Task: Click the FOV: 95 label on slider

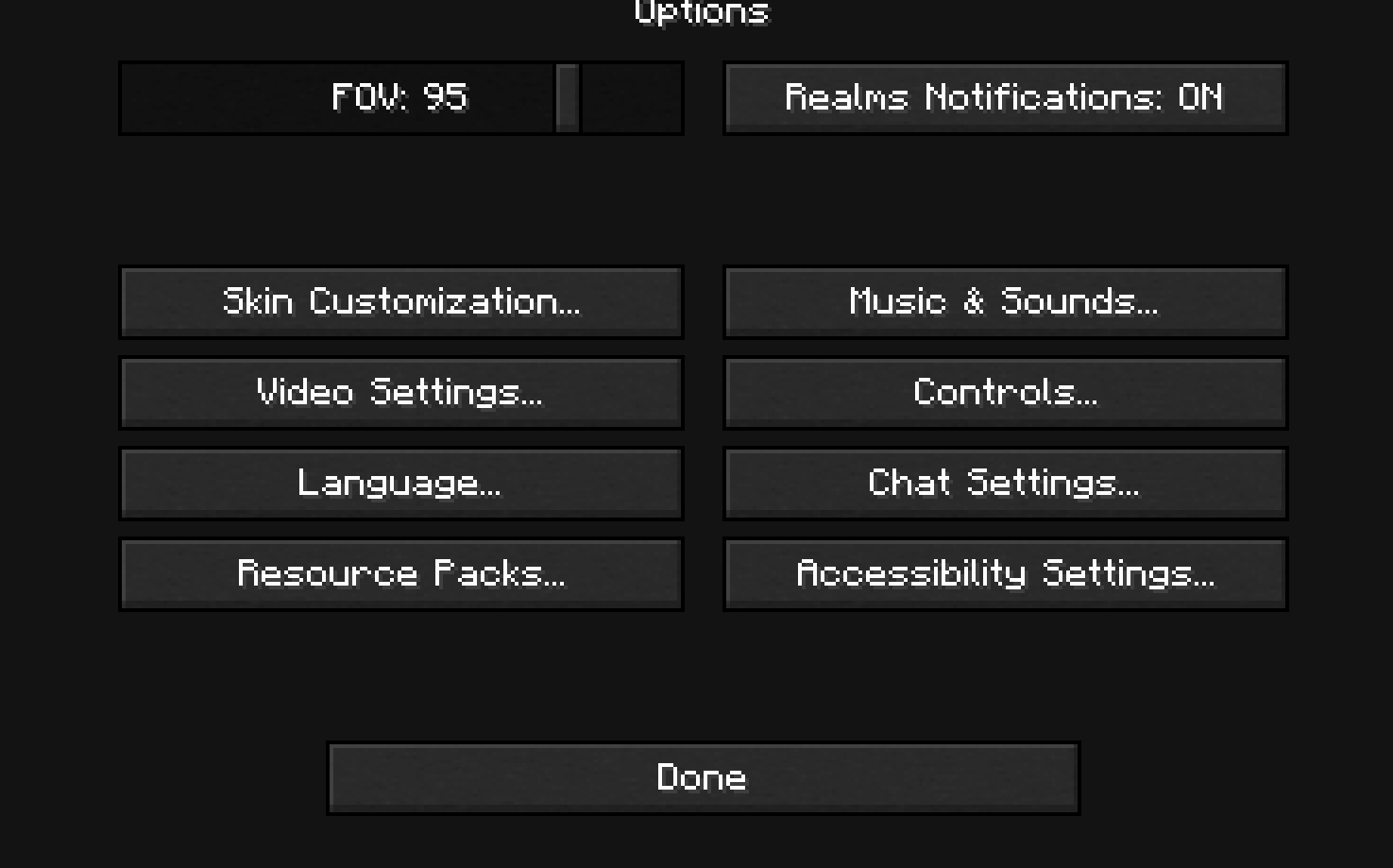Action: pos(399,97)
